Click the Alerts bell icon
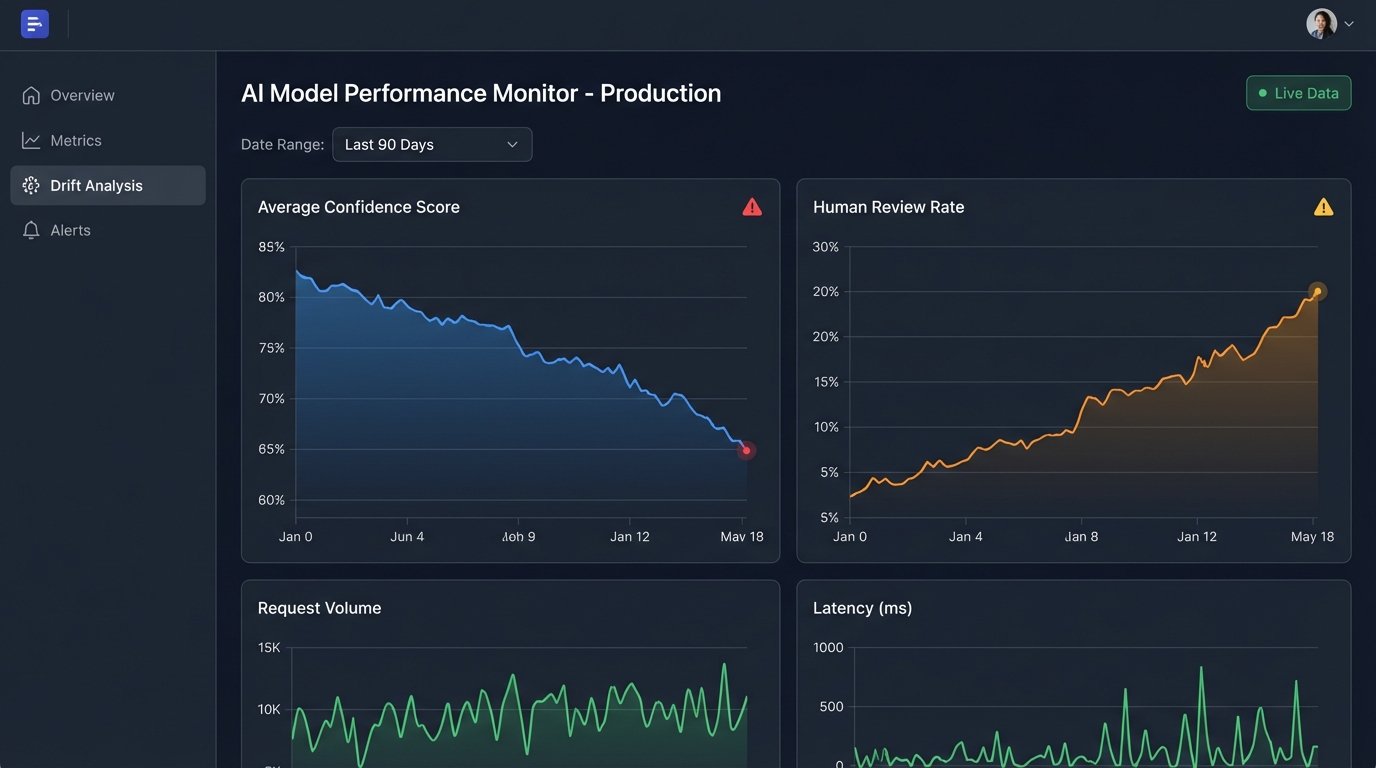The image size is (1376, 768). coord(31,231)
